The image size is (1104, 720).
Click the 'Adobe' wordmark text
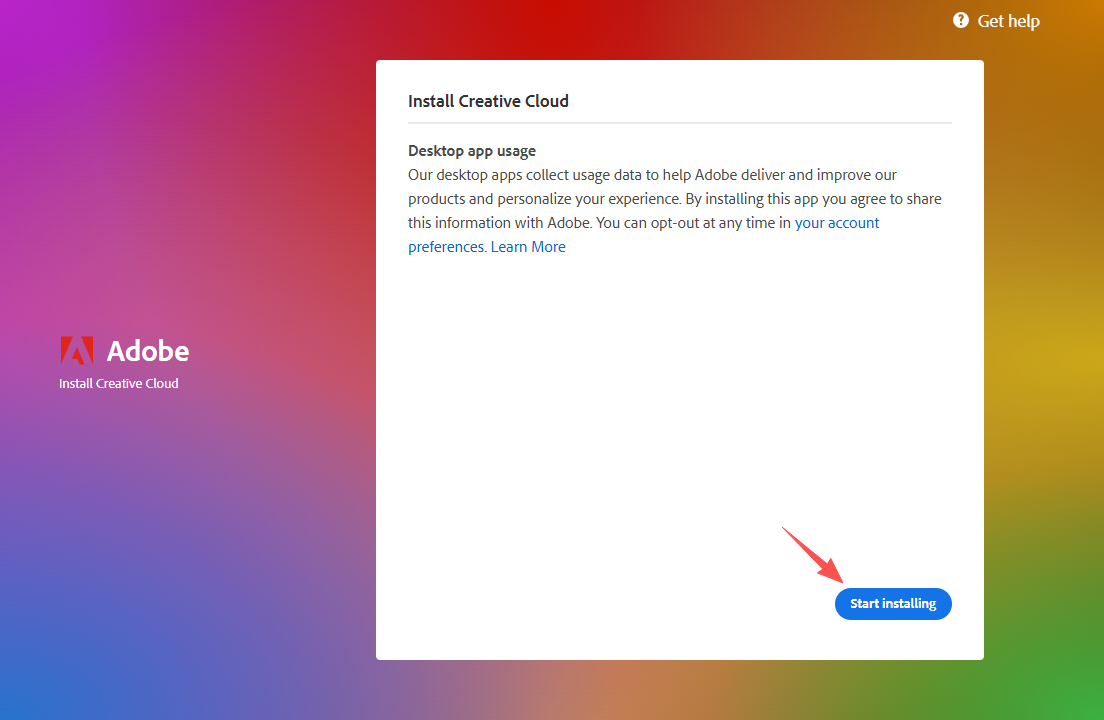[147, 351]
